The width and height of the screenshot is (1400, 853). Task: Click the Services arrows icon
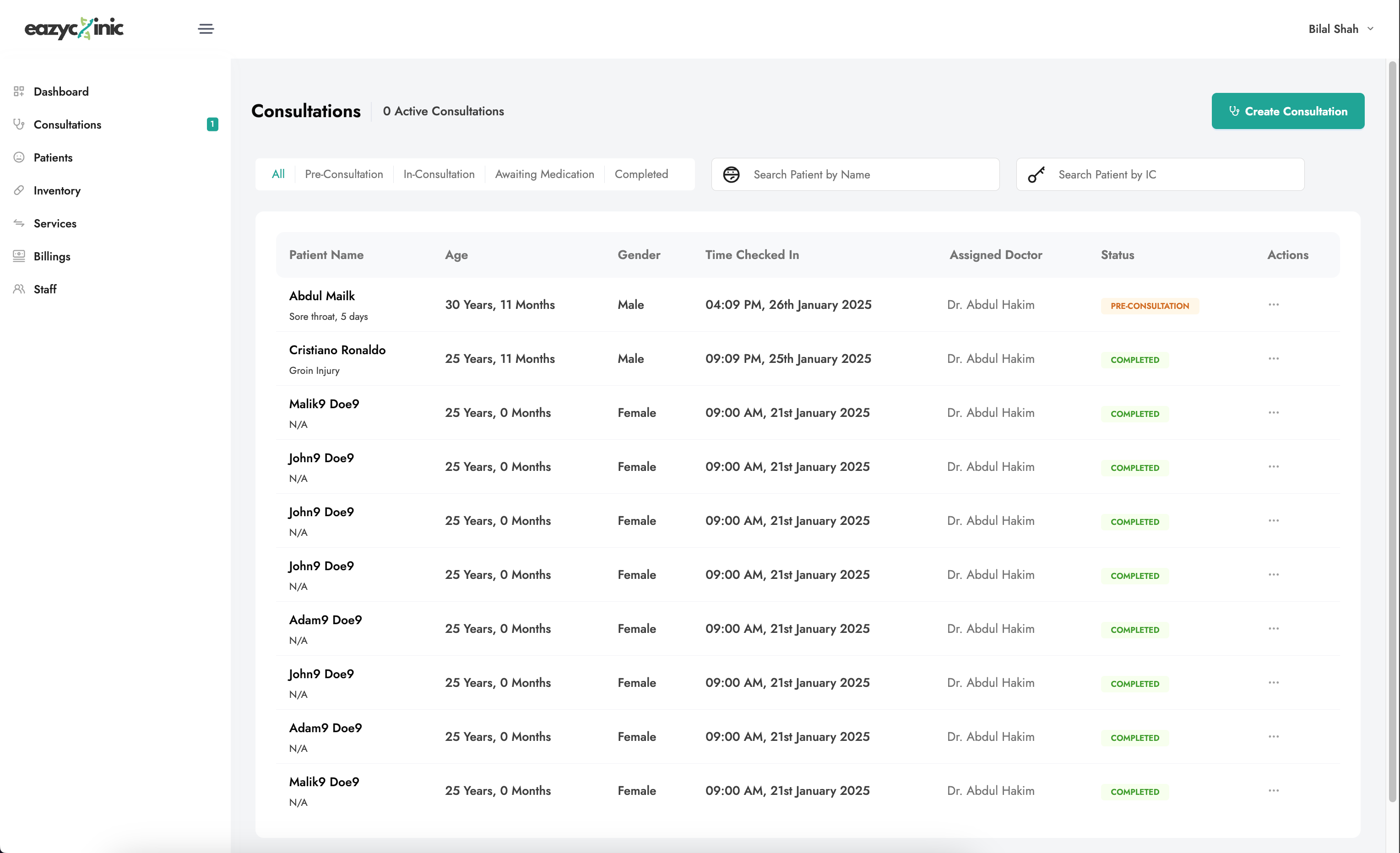[19, 223]
